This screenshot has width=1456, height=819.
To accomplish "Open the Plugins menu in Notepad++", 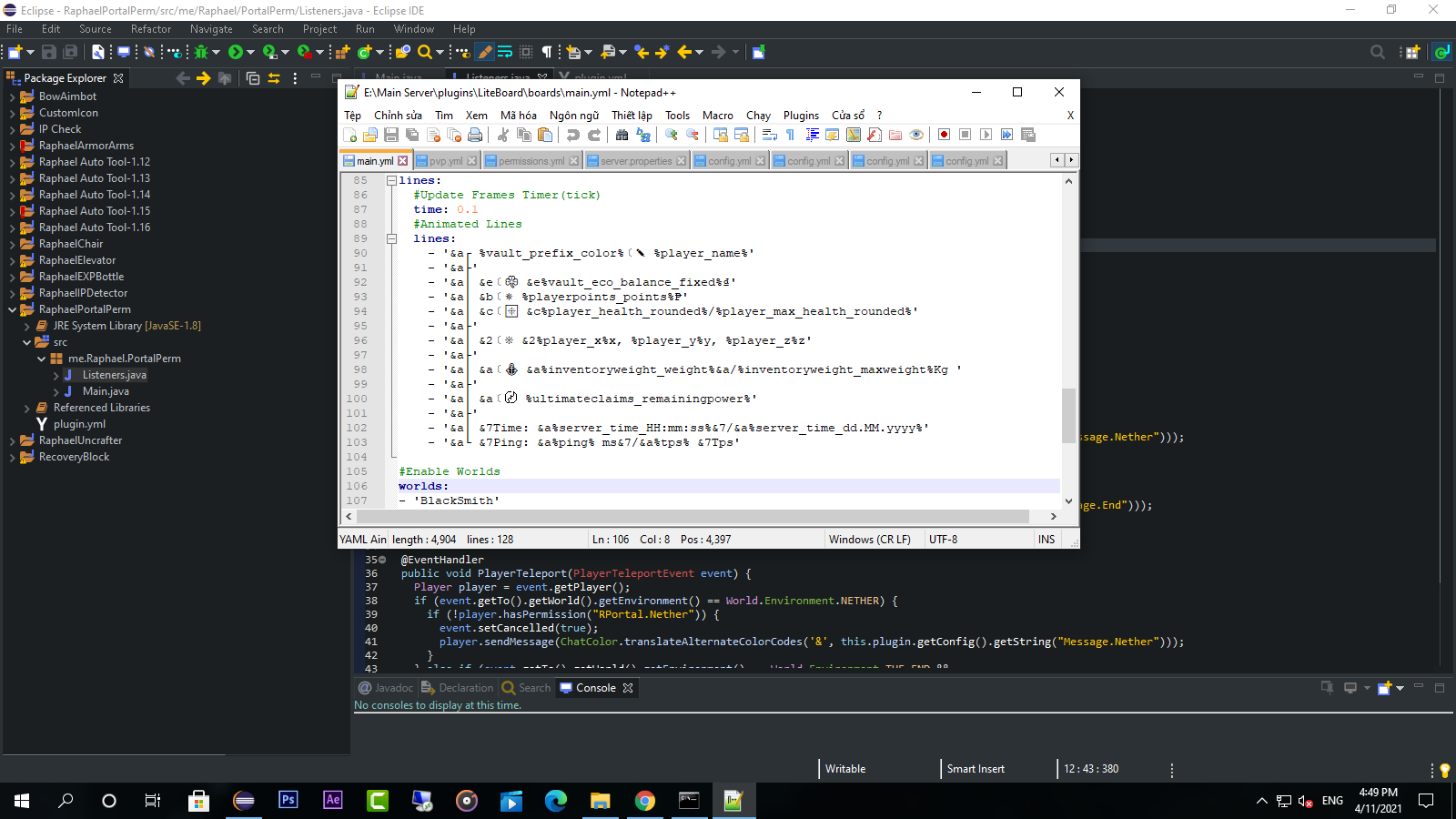I will (801, 116).
